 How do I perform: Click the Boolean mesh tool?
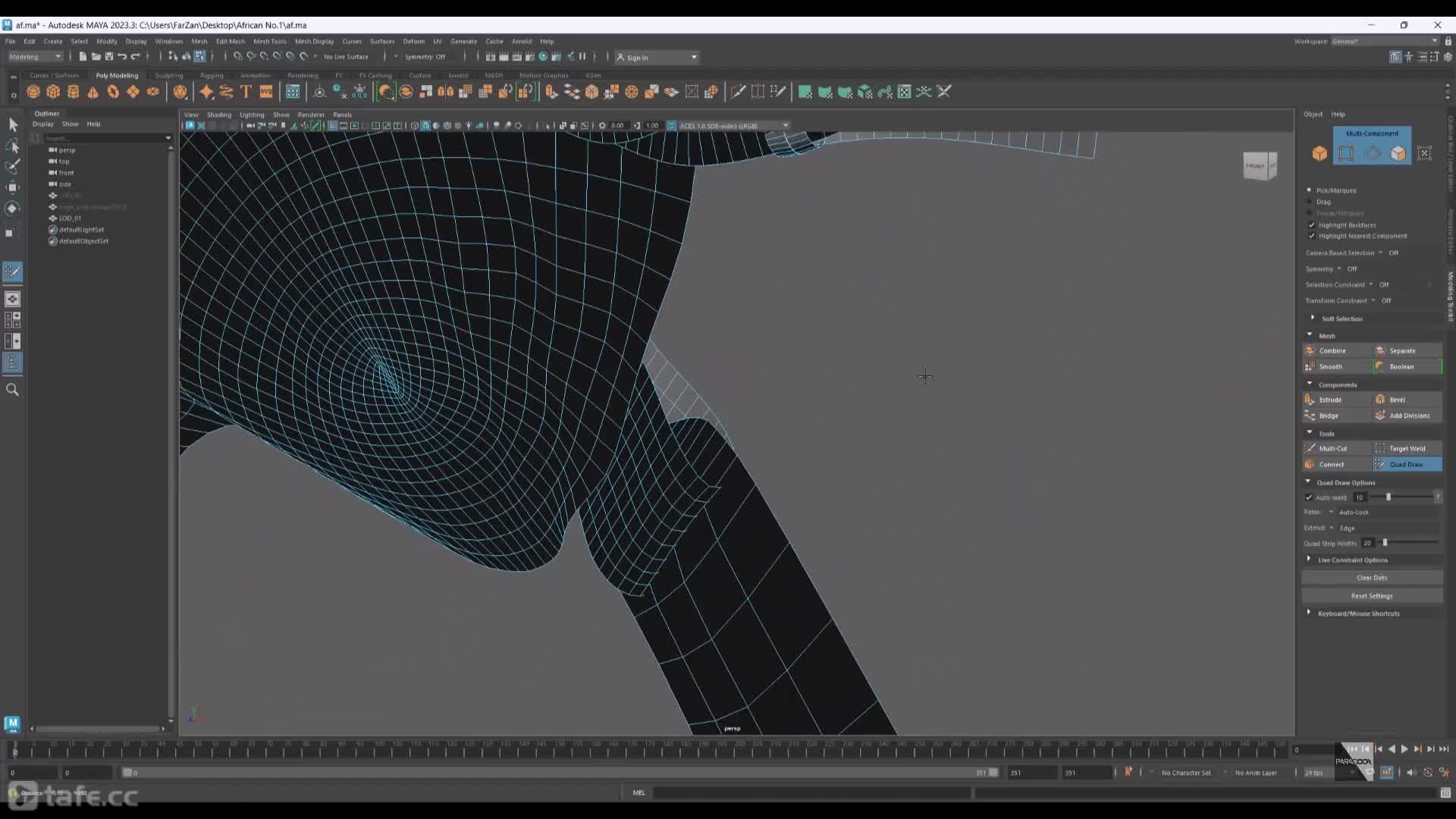tap(1407, 366)
